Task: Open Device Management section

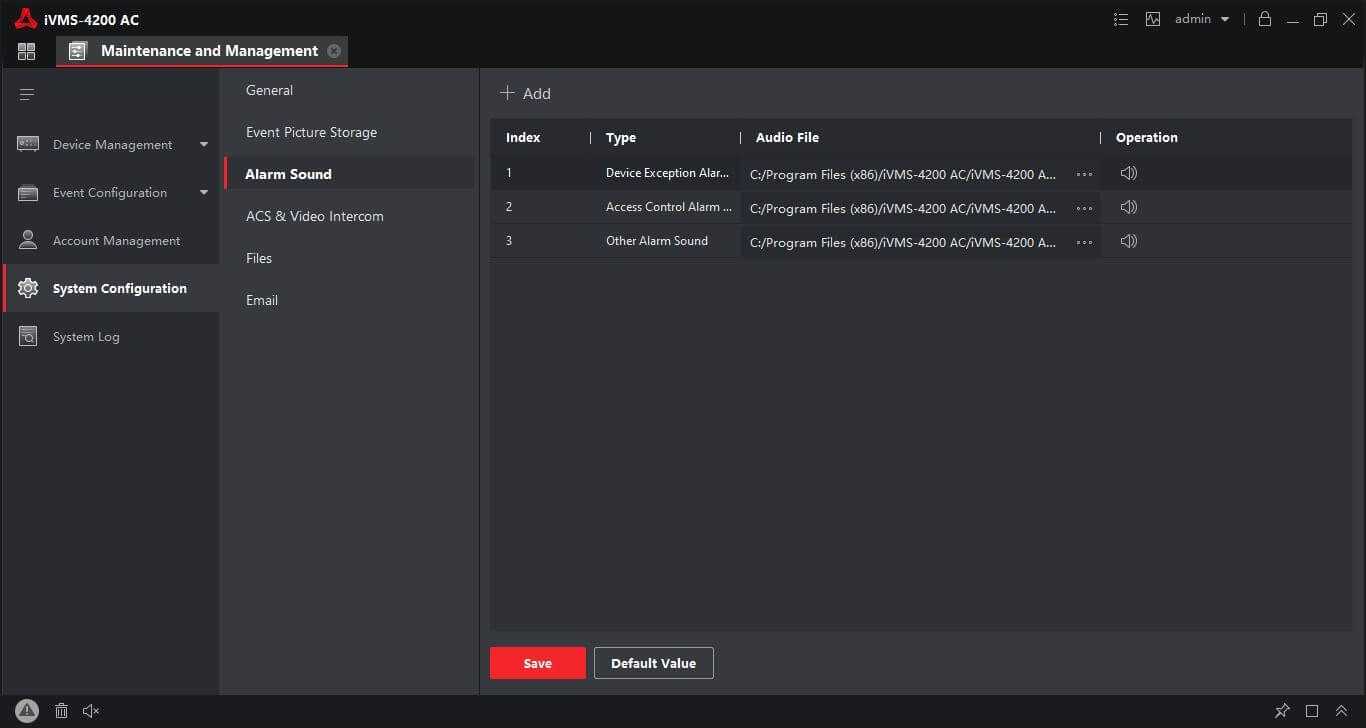Action: pos(112,145)
